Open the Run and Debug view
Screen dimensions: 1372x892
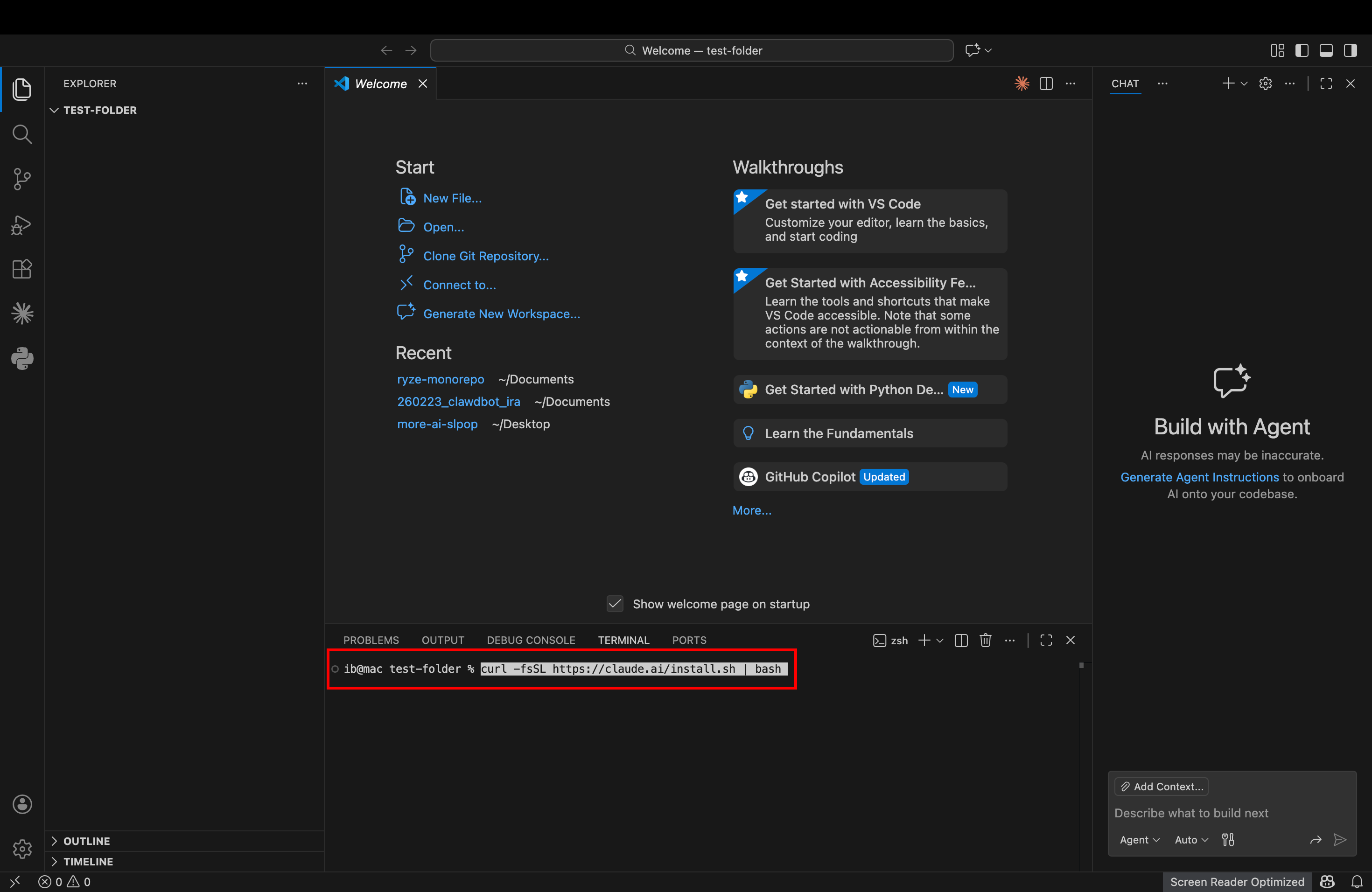(x=22, y=225)
